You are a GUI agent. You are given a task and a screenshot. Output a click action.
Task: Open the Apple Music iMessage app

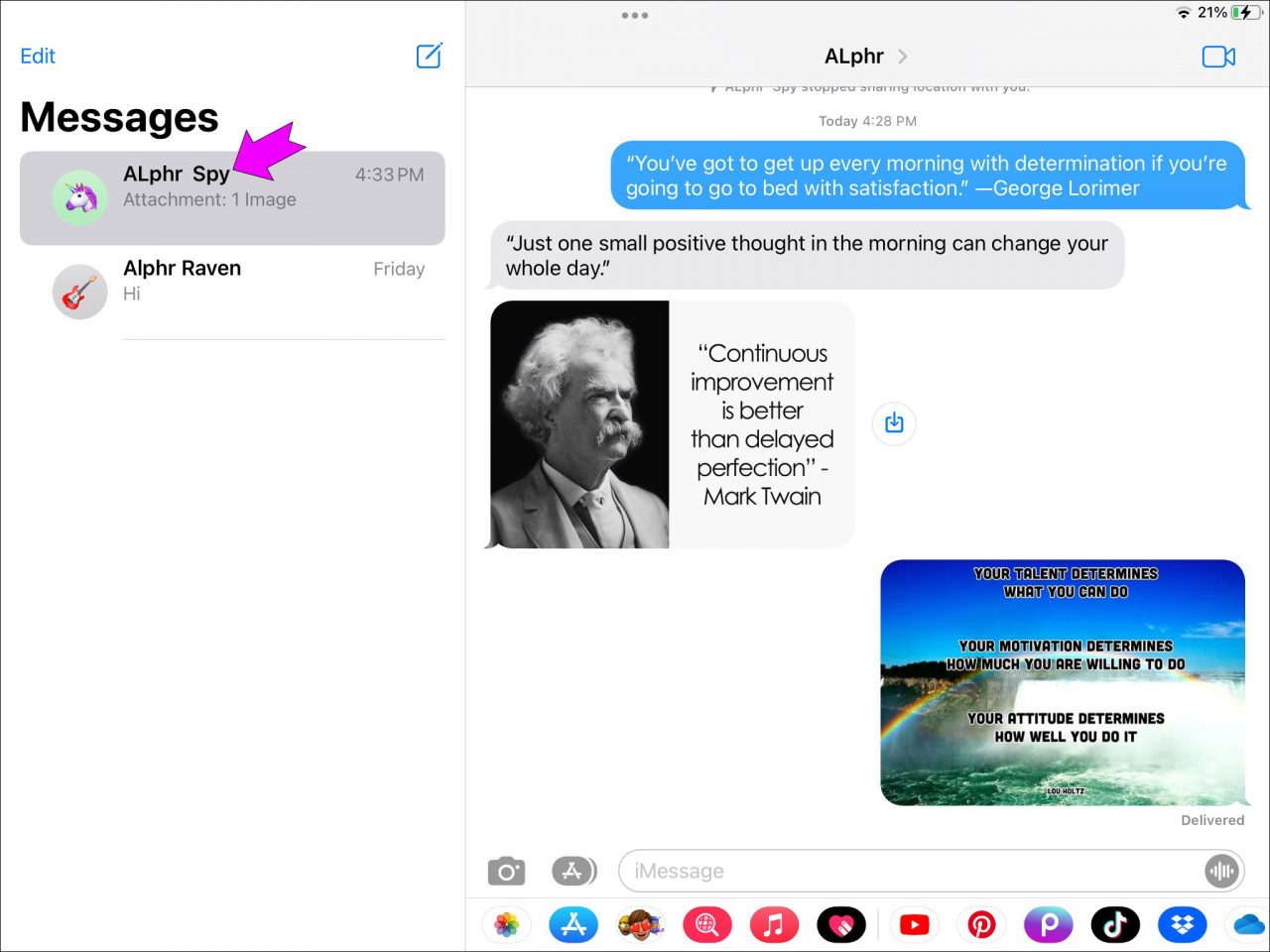click(x=774, y=924)
